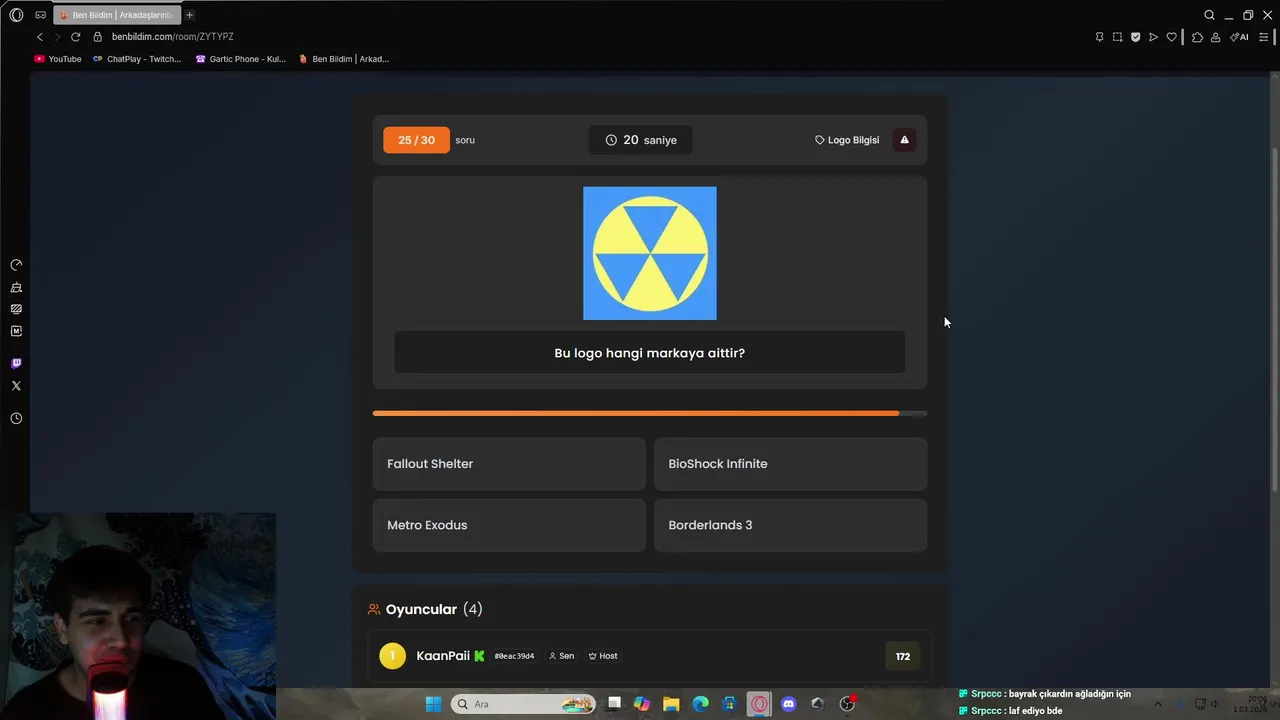Open the Opera main menu logo
The height and width of the screenshot is (720, 1280).
coord(16,15)
